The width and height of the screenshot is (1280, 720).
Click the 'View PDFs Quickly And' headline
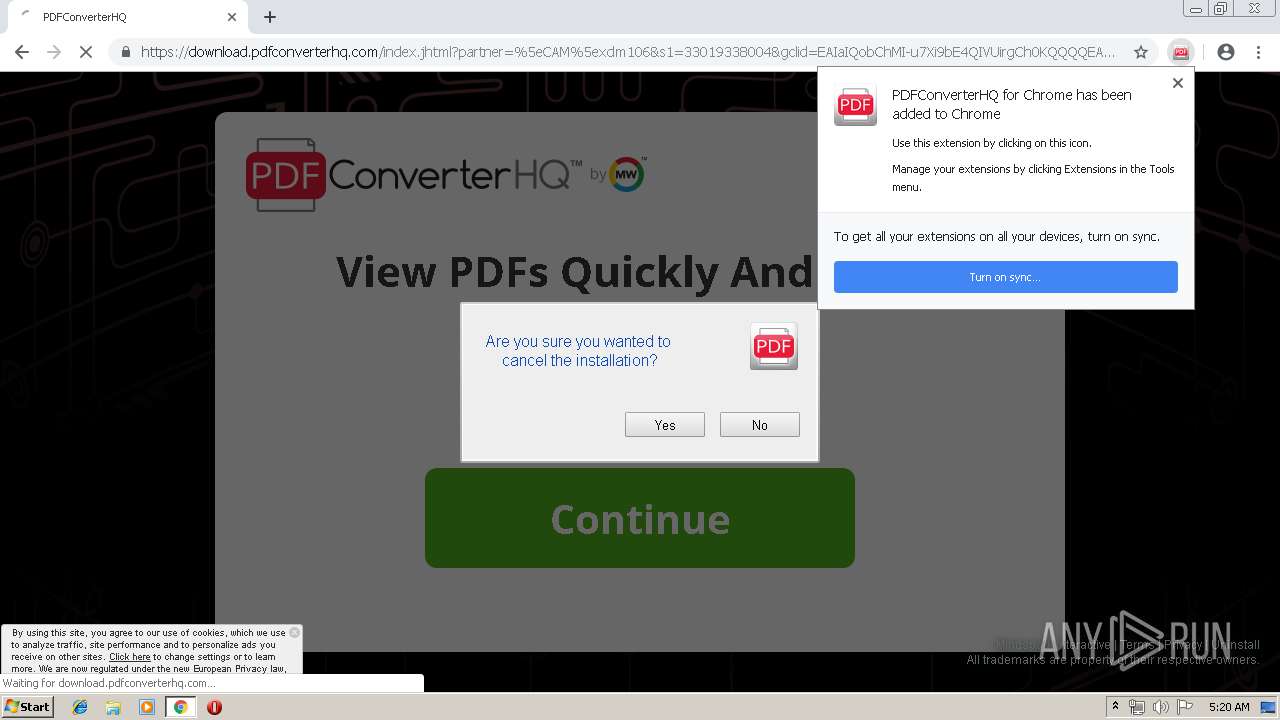click(574, 272)
